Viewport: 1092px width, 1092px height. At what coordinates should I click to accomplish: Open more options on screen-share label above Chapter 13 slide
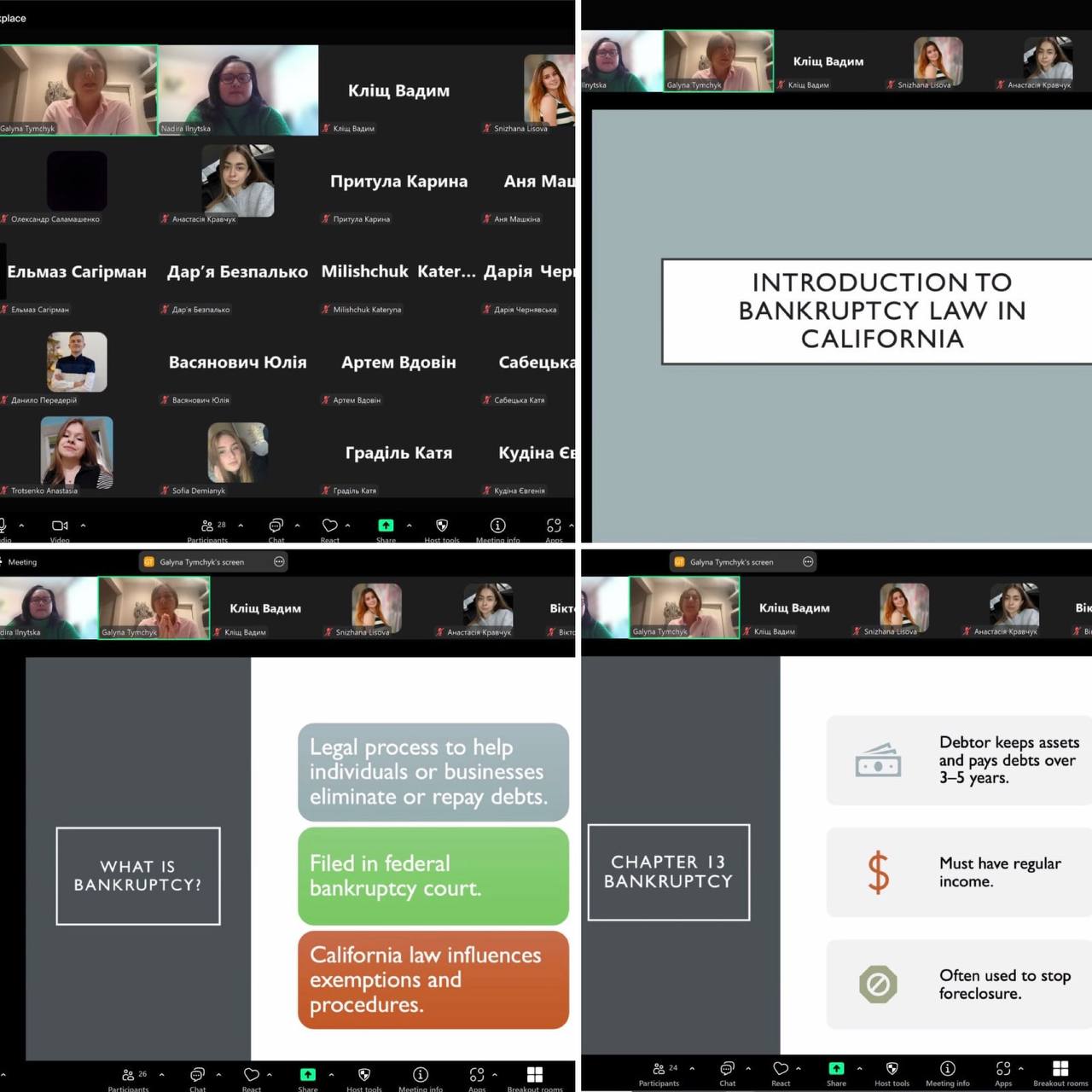pyautogui.click(x=808, y=561)
